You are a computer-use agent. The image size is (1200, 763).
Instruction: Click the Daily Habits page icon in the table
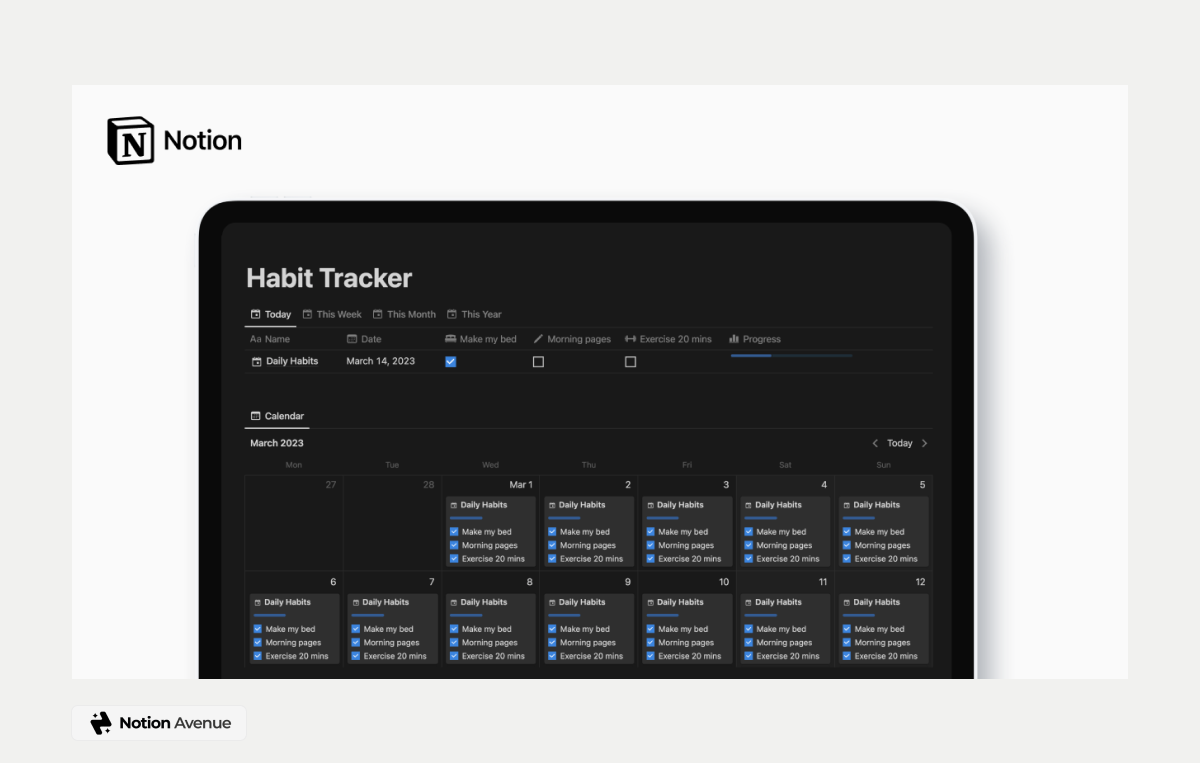coord(255,361)
